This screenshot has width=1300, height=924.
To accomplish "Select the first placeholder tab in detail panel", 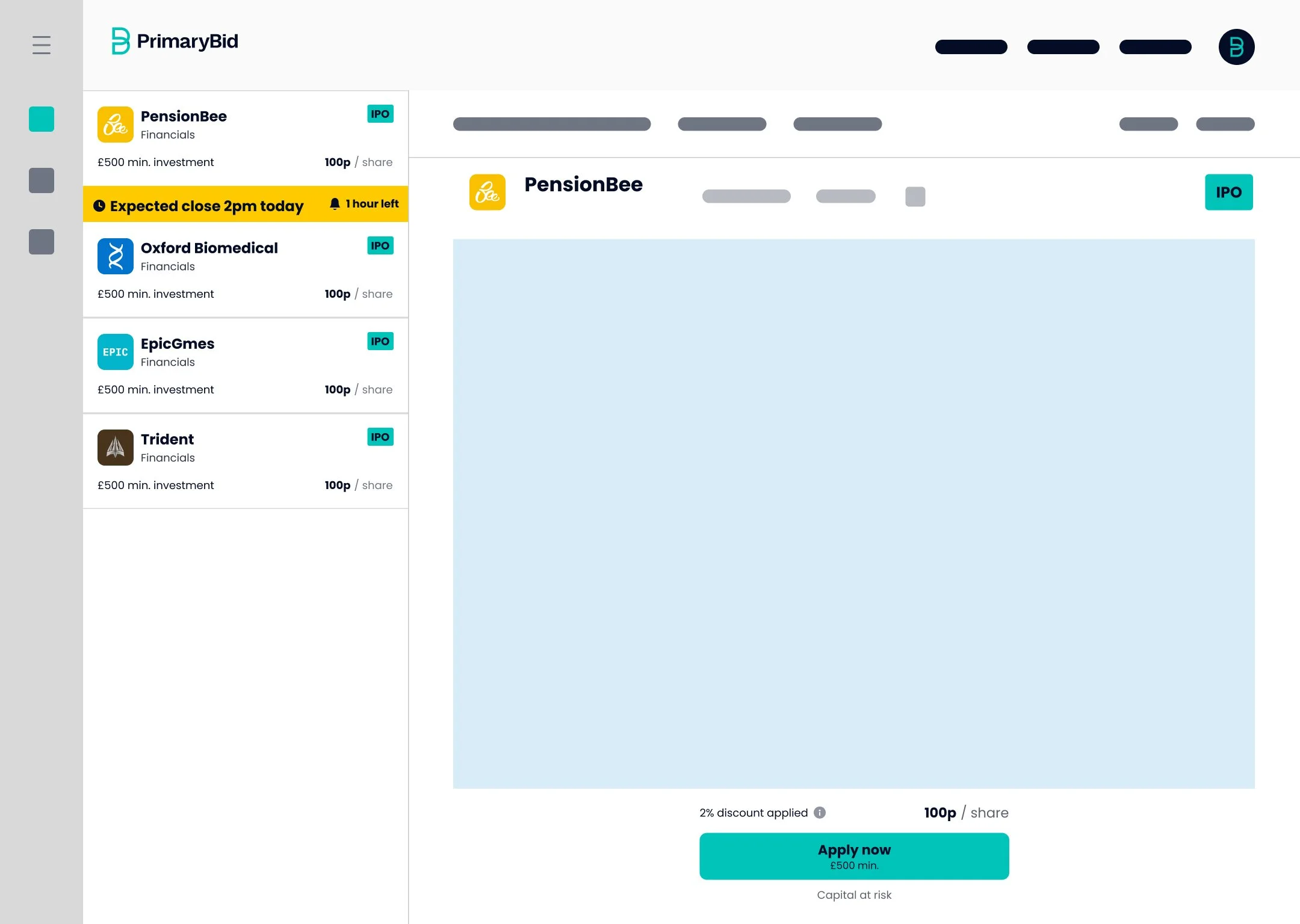I will tap(552, 124).
